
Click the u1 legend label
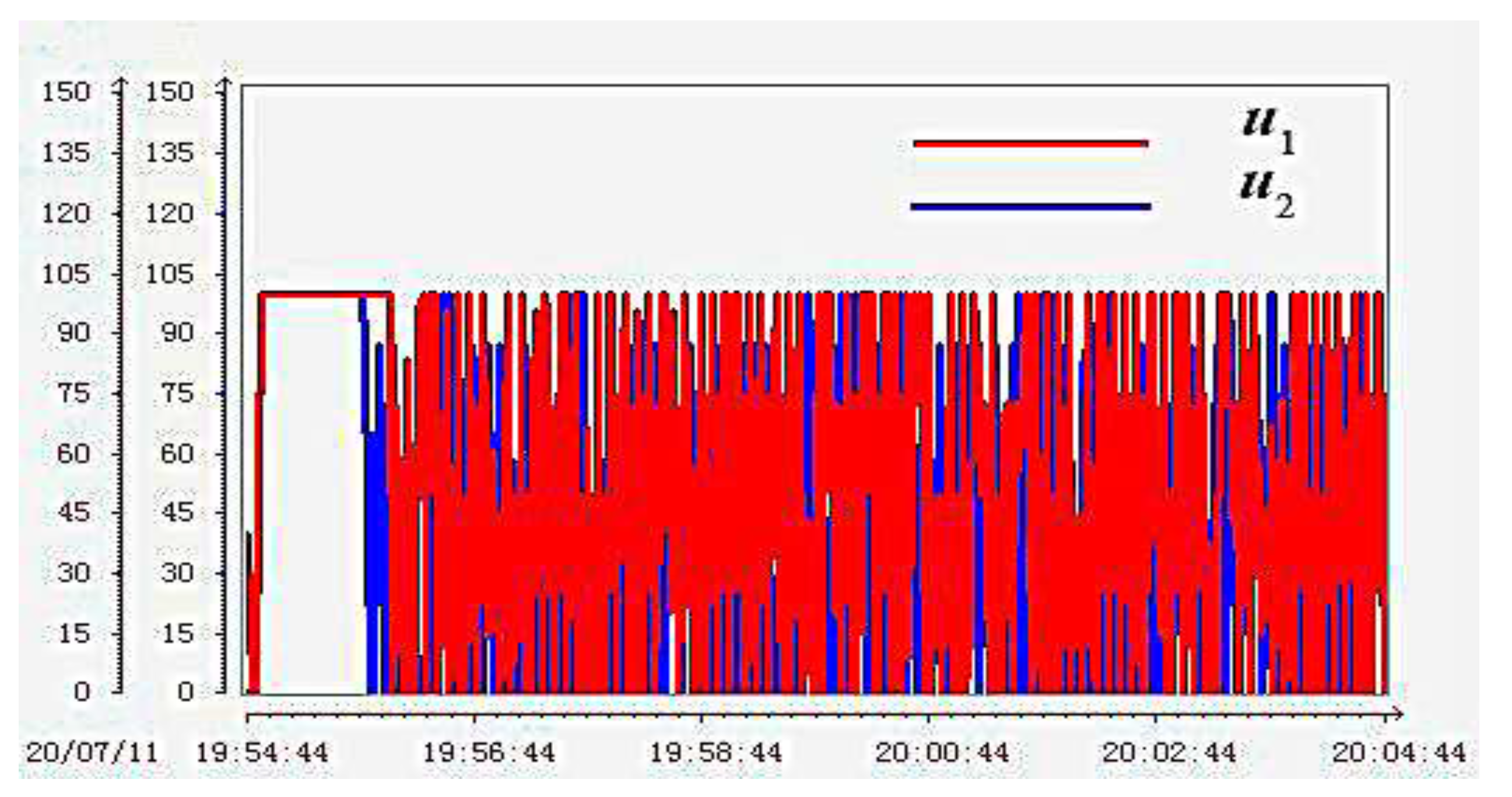pos(1268,132)
